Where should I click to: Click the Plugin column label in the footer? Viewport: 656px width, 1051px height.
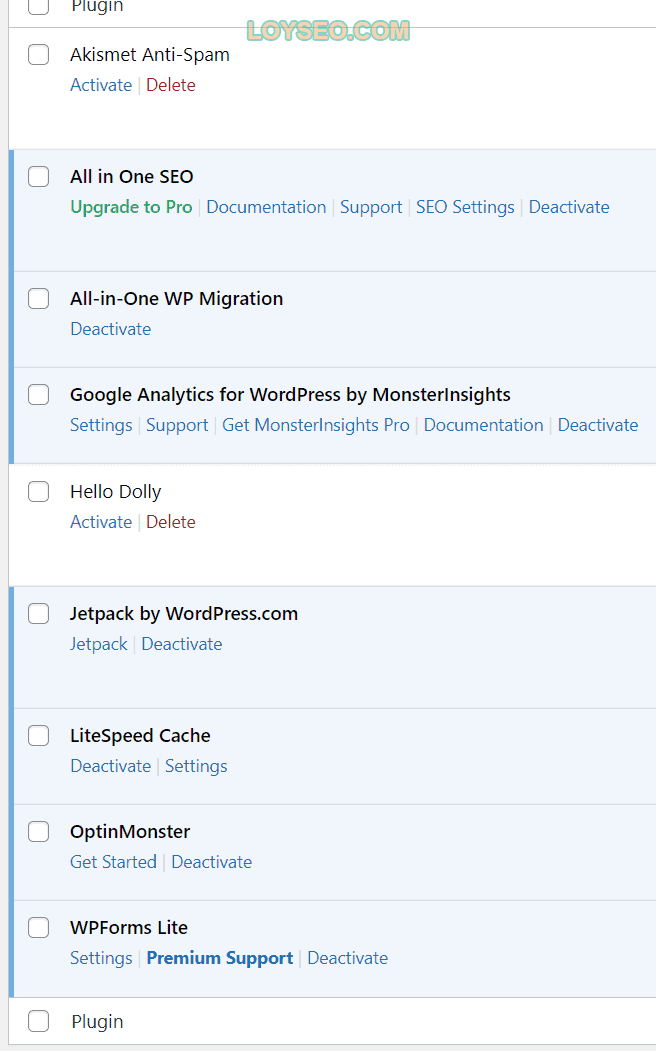pos(97,1022)
